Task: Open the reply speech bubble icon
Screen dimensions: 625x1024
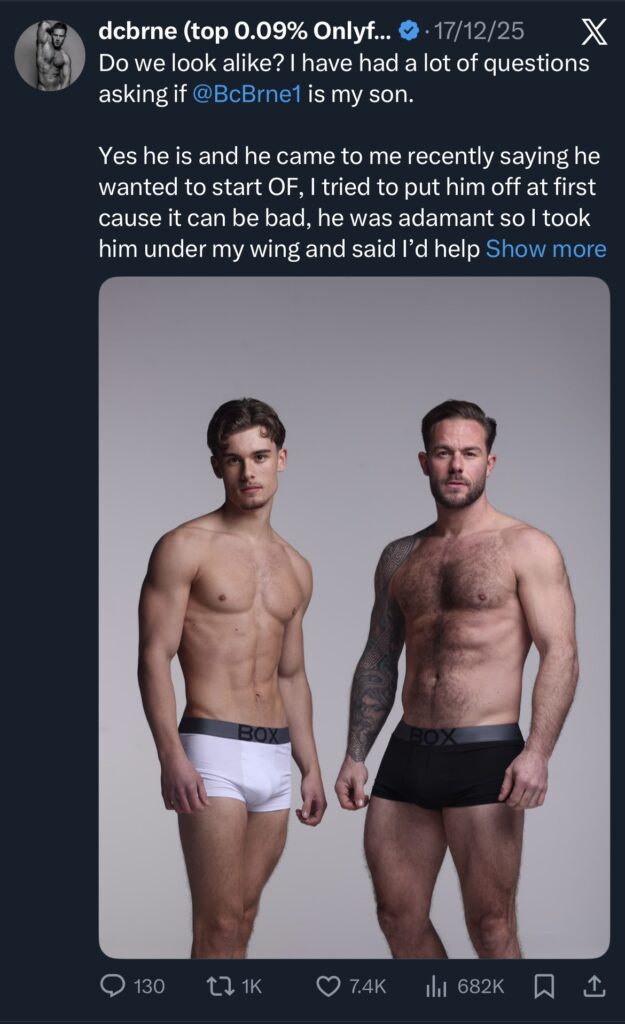Action: 112,986
